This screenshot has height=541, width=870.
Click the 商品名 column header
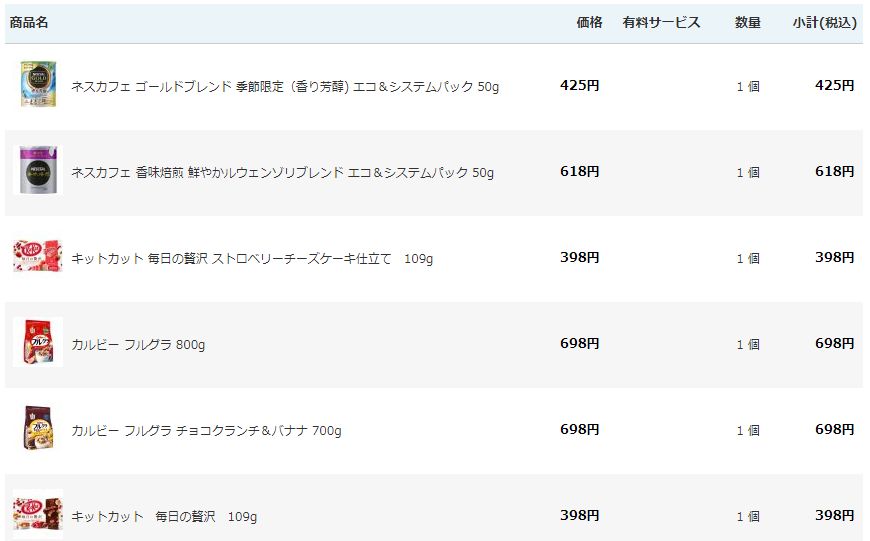click(29, 22)
